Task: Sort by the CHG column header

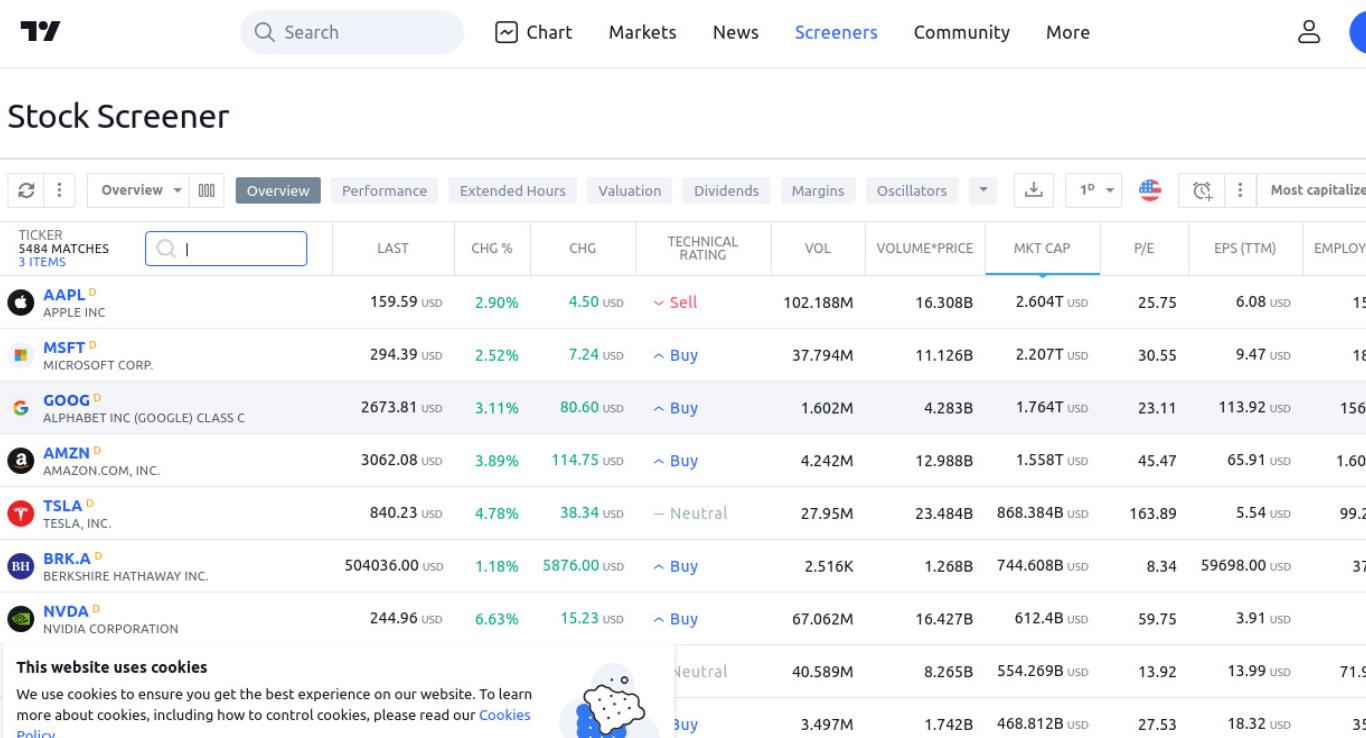Action: [x=583, y=248]
